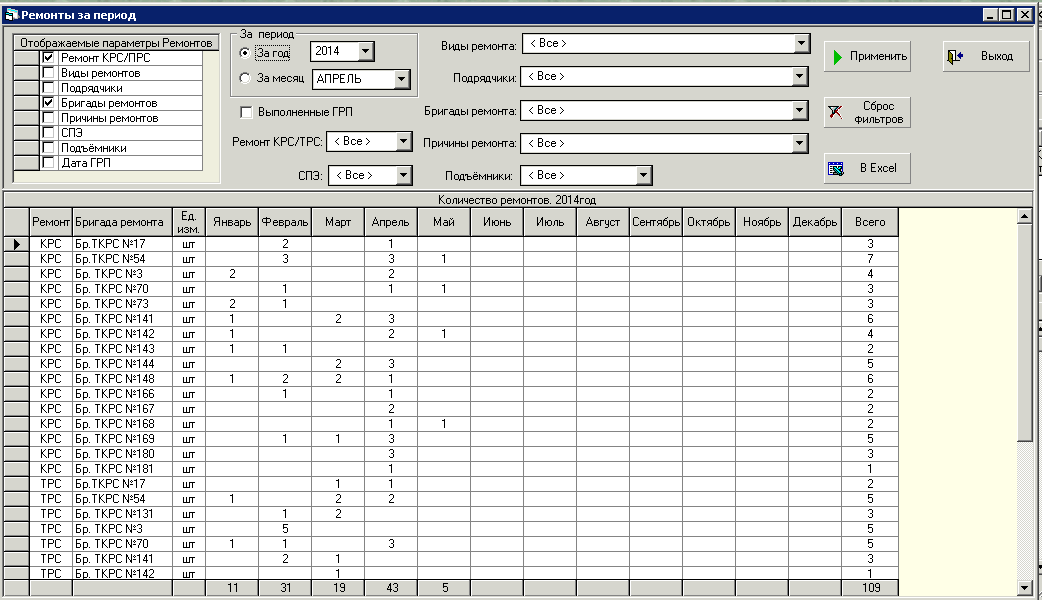Screen dimensions: 1042x601
Task: Click the Excel export icon
Action: (x=836, y=169)
